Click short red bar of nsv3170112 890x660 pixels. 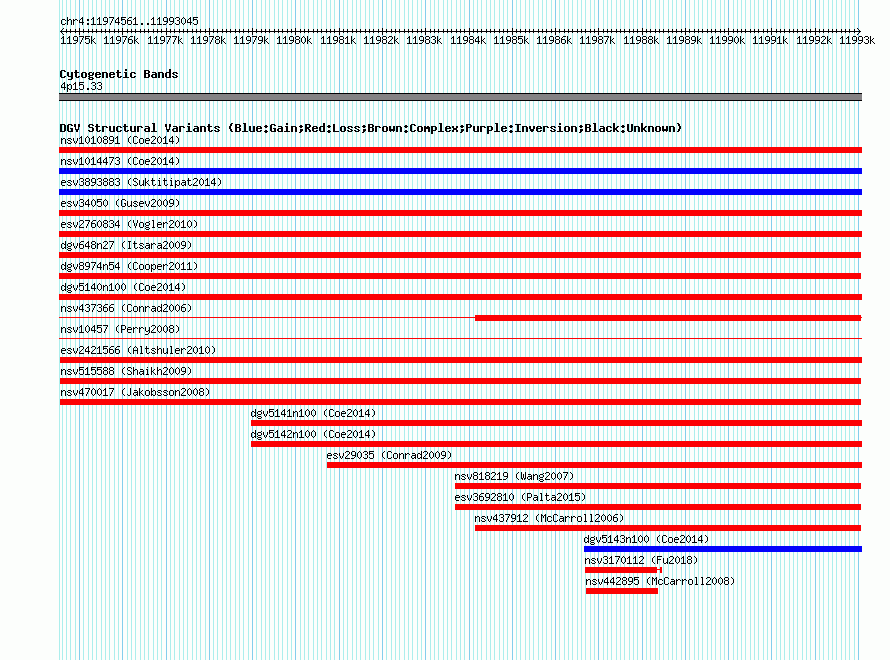(x=623, y=570)
